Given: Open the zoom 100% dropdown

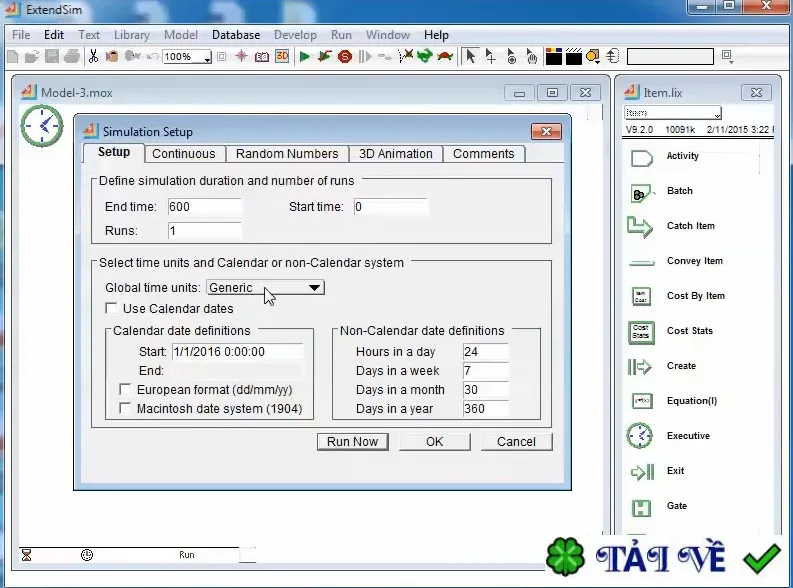Looking at the screenshot, I should (187, 57).
